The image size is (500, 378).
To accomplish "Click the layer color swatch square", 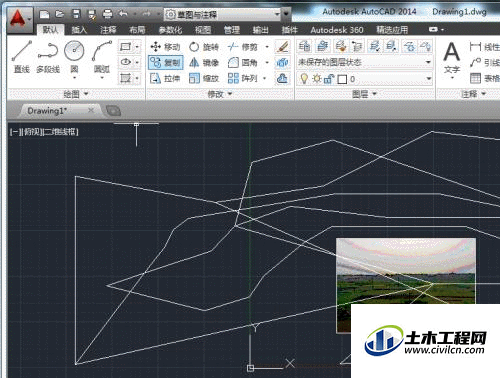I will pos(342,79).
